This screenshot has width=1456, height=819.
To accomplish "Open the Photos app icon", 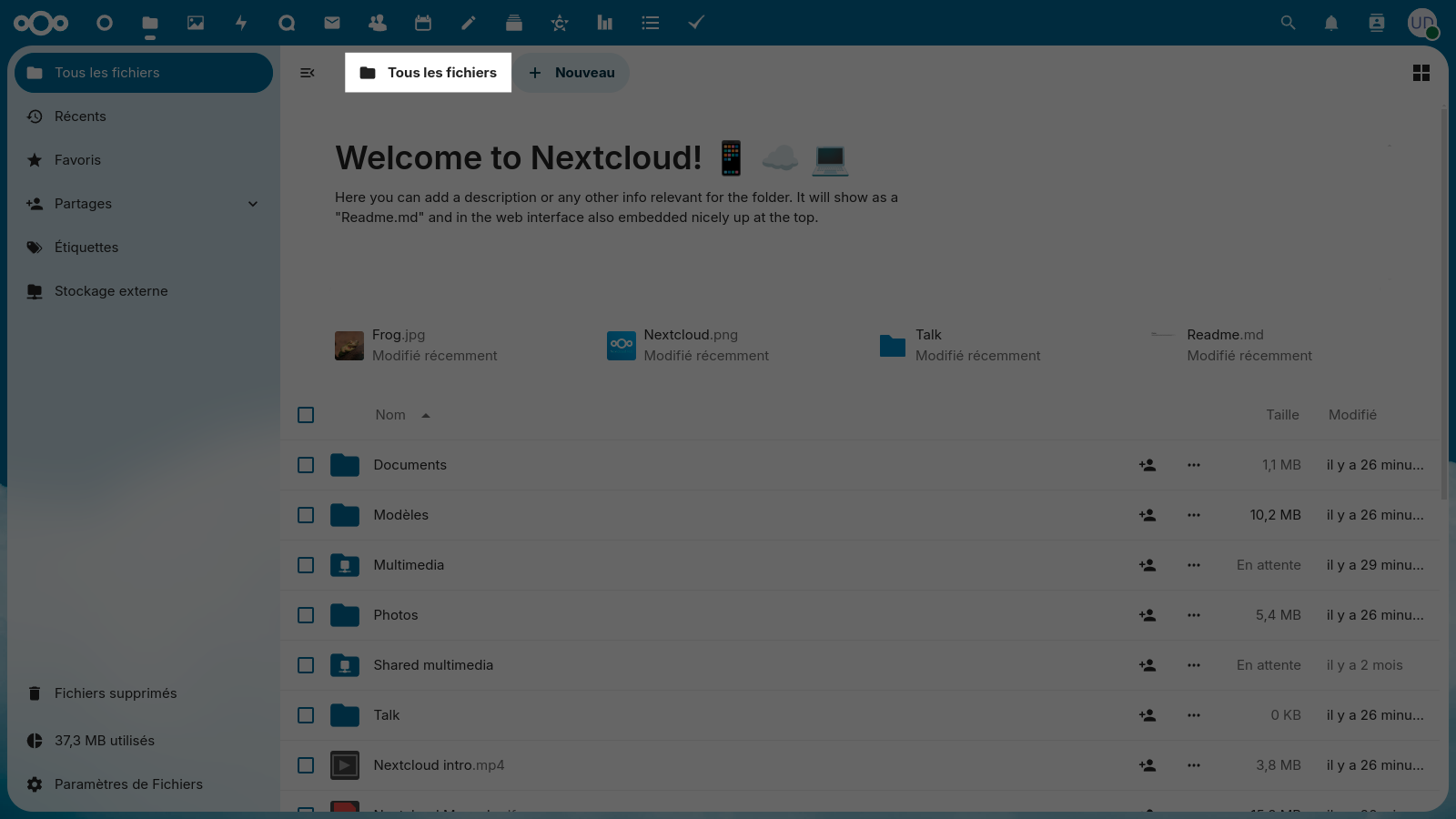I will pyautogui.click(x=196, y=23).
